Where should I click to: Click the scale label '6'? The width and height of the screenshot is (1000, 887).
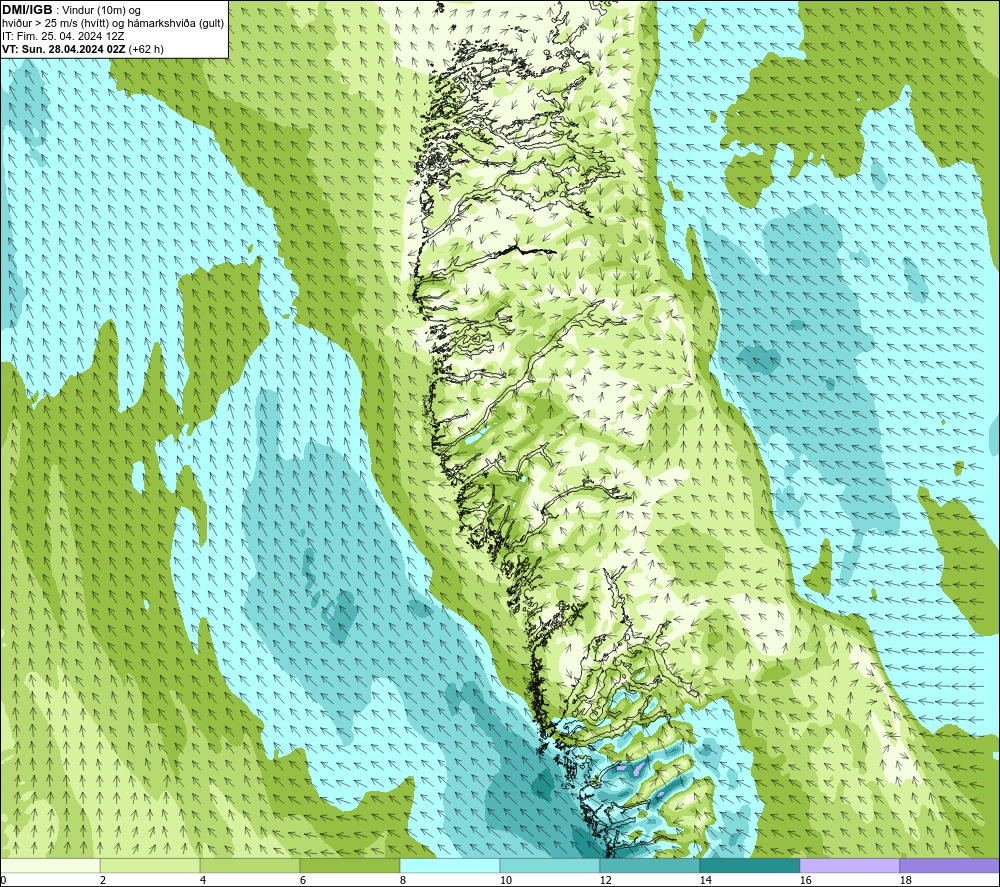303,881
